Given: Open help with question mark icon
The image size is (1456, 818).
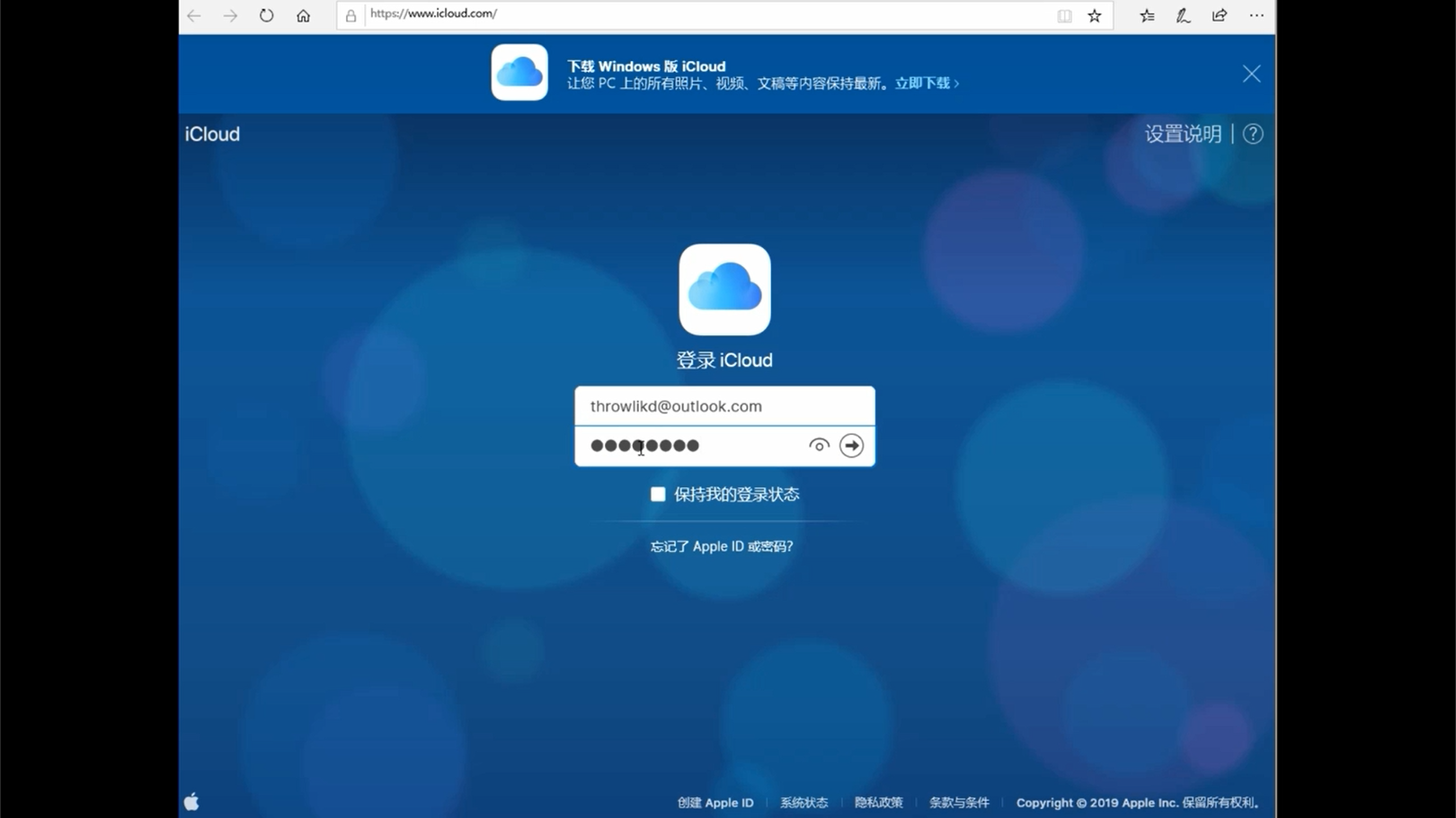Looking at the screenshot, I should [1253, 134].
